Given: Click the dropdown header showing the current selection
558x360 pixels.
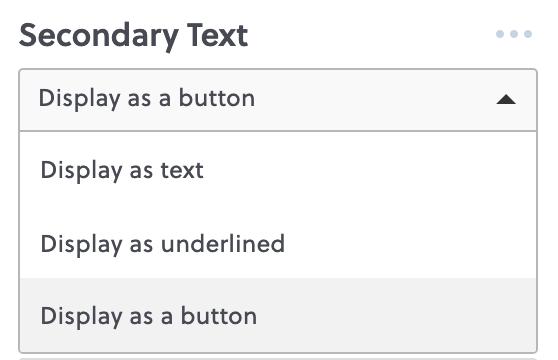Looking at the screenshot, I should tap(278, 100).
